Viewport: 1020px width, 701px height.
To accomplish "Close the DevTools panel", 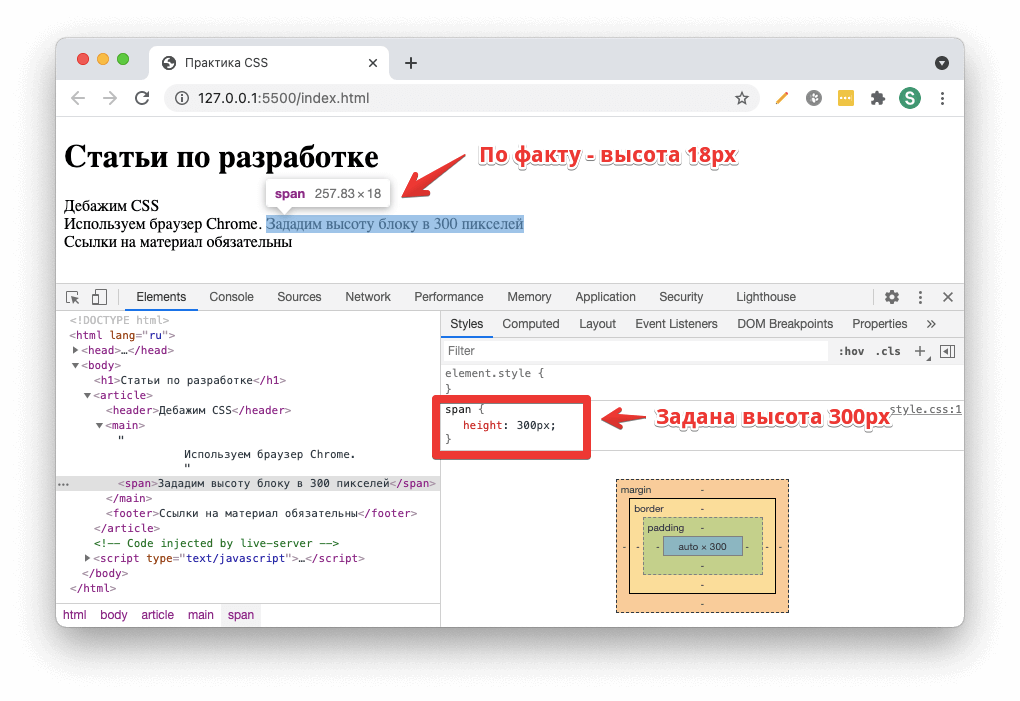I will 948,297.
